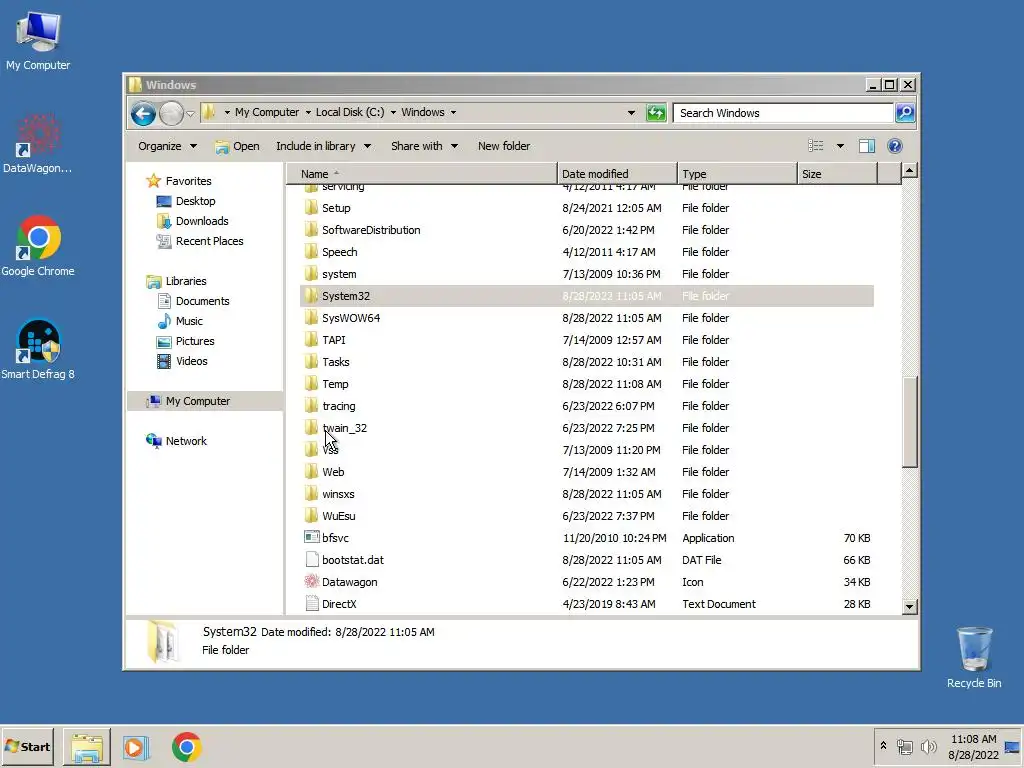Open the Share with menu
This screenshot has height=768, width=1024.
[x=424, y=146]
